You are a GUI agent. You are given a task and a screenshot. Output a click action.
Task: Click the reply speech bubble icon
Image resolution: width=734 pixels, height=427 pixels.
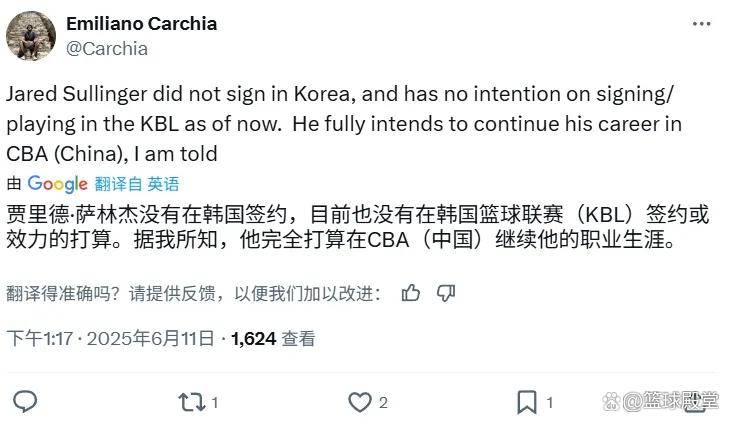pyautogui.click(x=25, y=401)
